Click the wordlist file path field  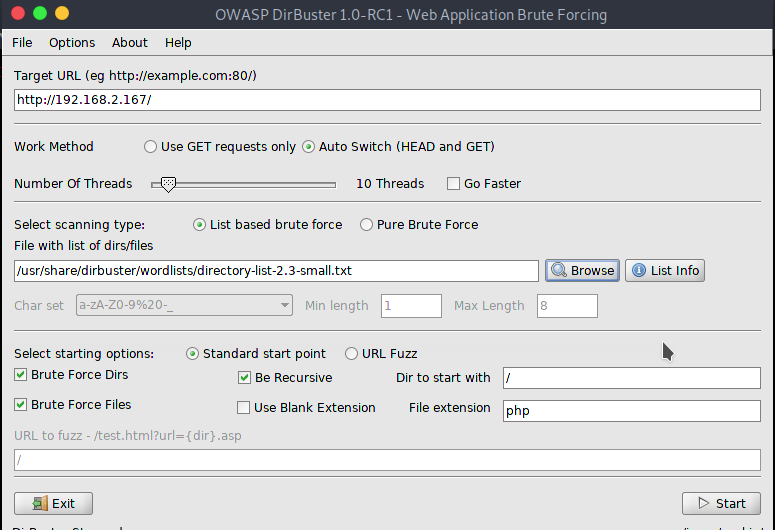click(x=276, y=271)
